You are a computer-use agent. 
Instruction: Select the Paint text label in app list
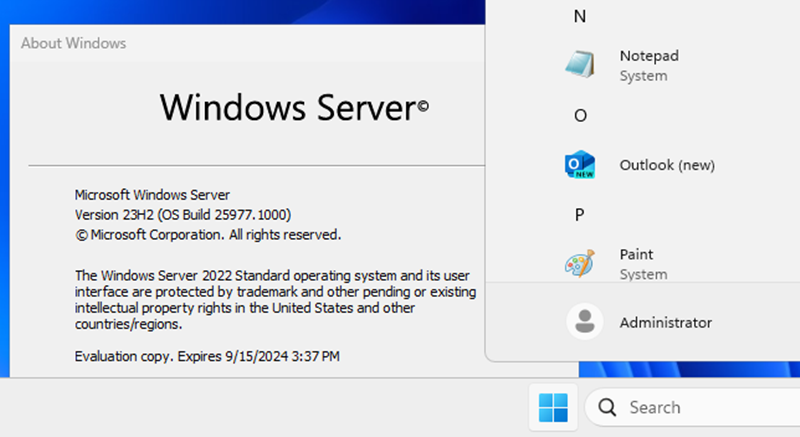(x=636, y=255)
